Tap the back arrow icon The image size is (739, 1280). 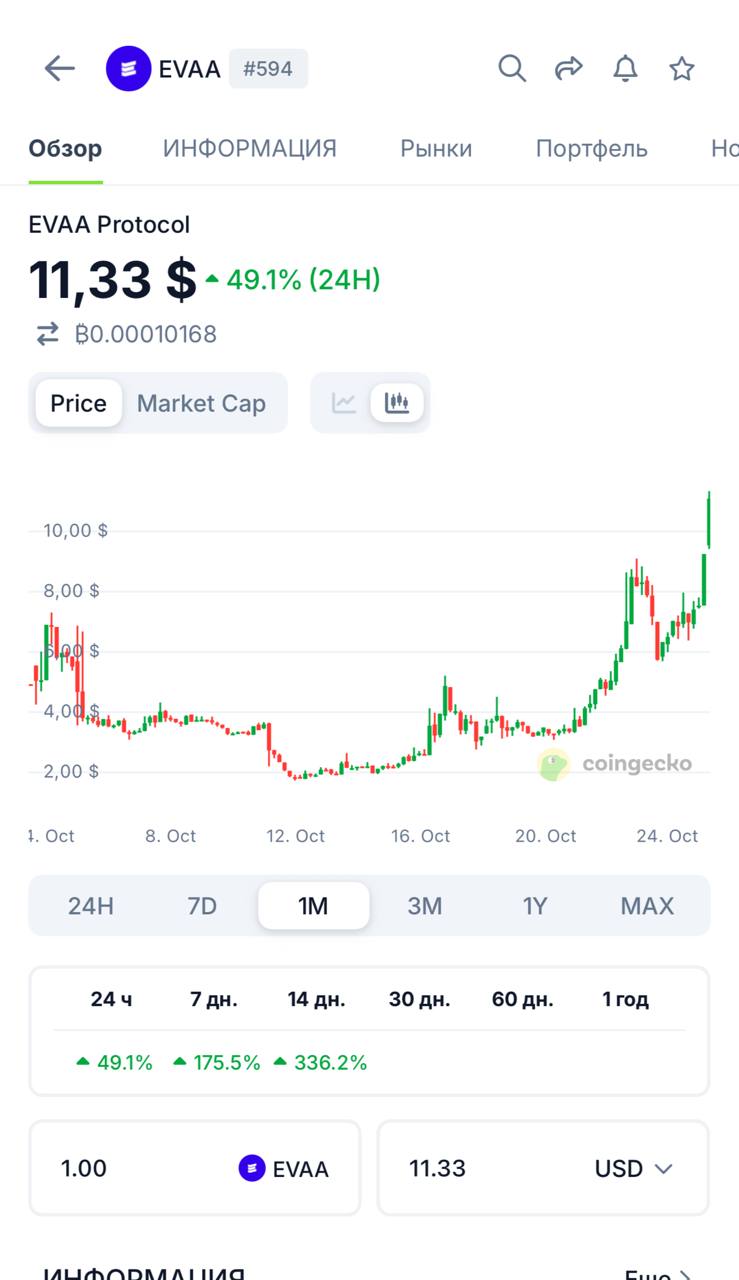pos(60,69)
